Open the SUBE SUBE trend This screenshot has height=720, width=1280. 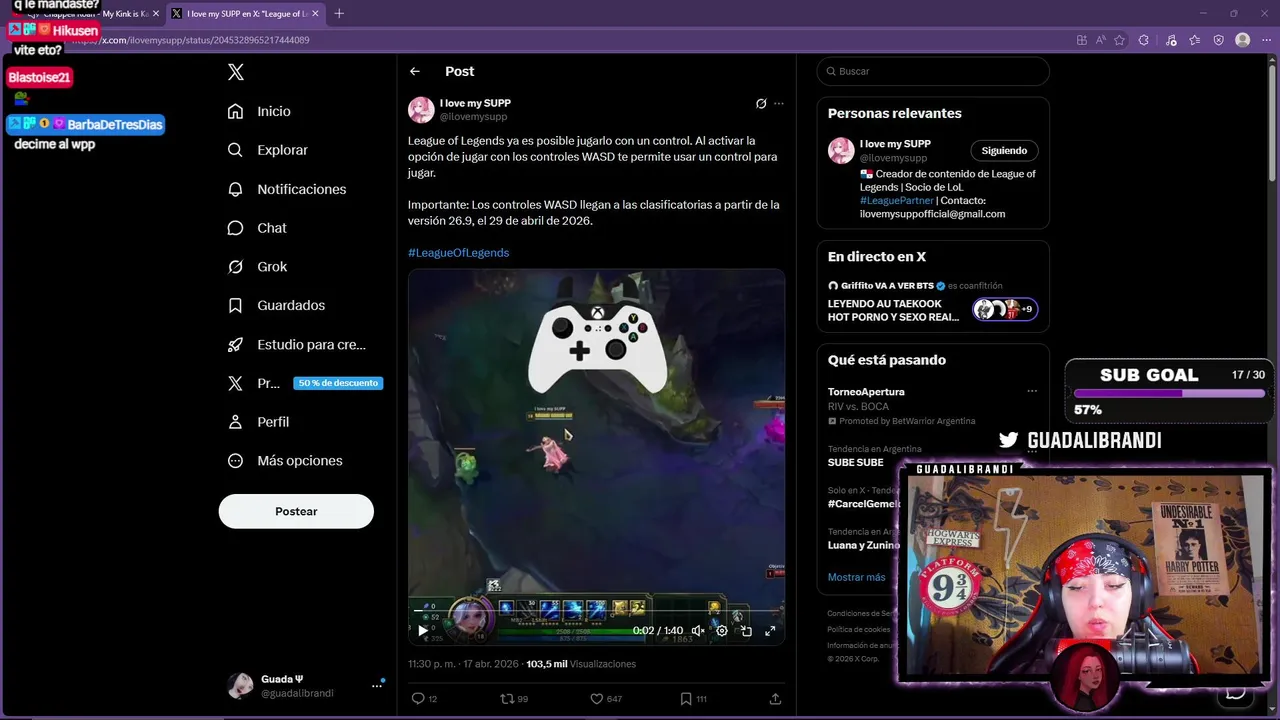coord(855,463)
